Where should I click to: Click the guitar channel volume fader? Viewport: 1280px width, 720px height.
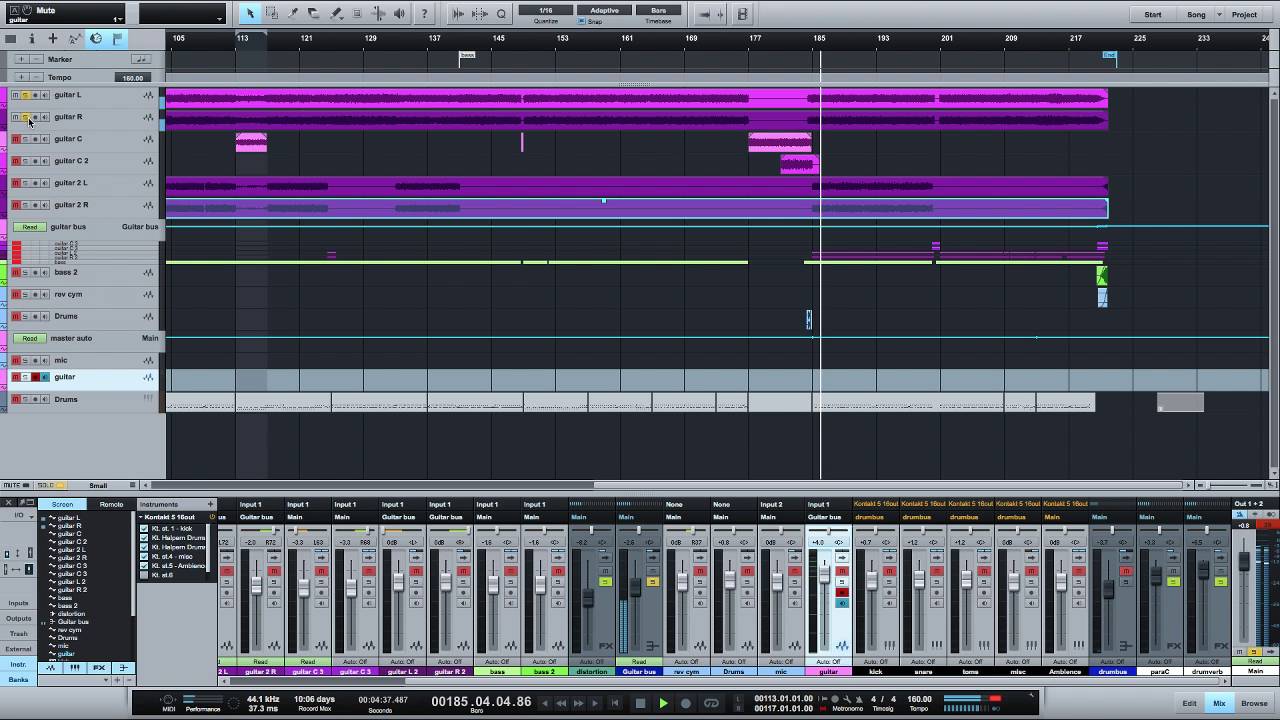click(x=825, y=572)
